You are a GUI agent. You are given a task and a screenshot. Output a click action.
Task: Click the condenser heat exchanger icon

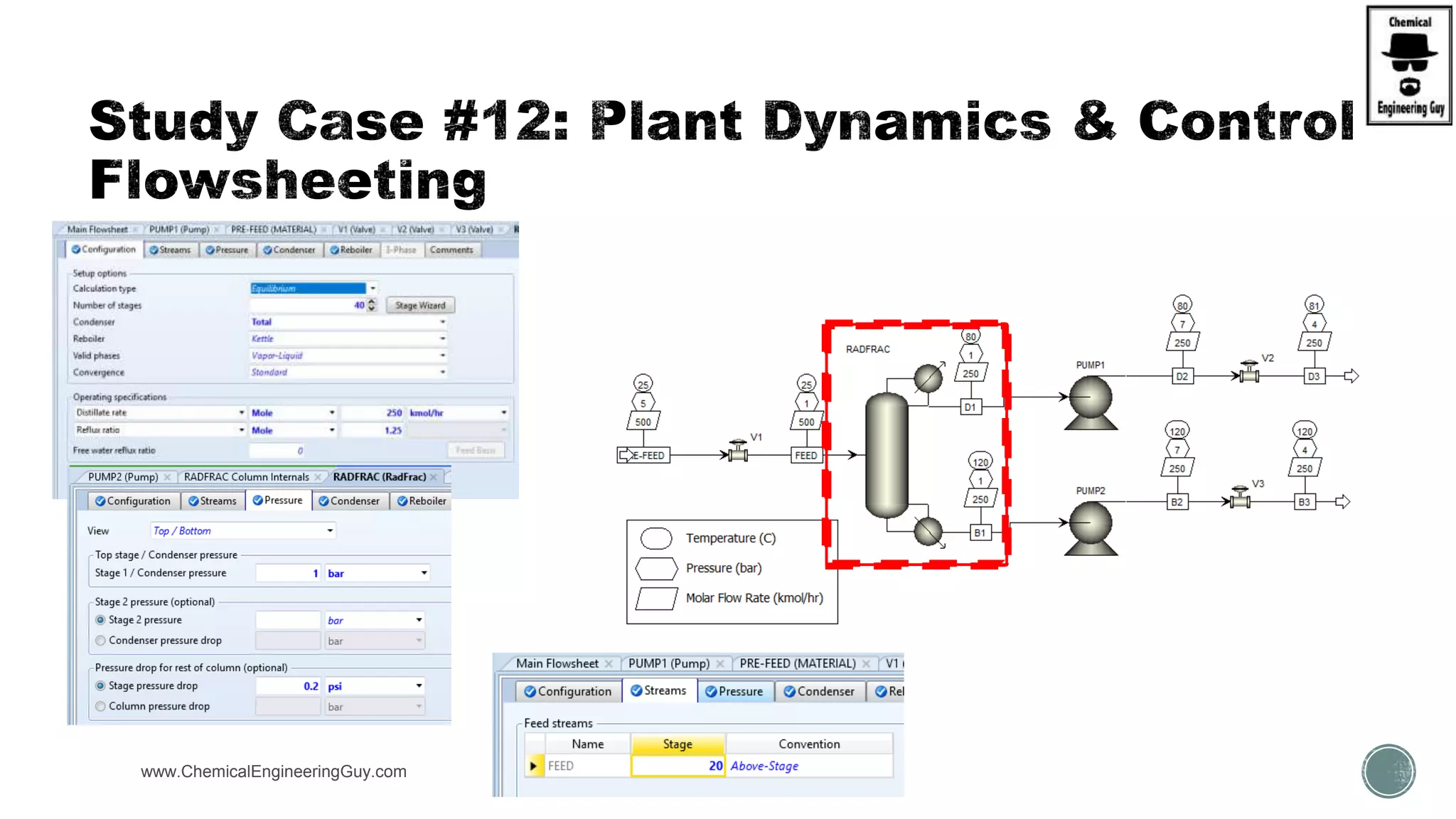point(928,378)
